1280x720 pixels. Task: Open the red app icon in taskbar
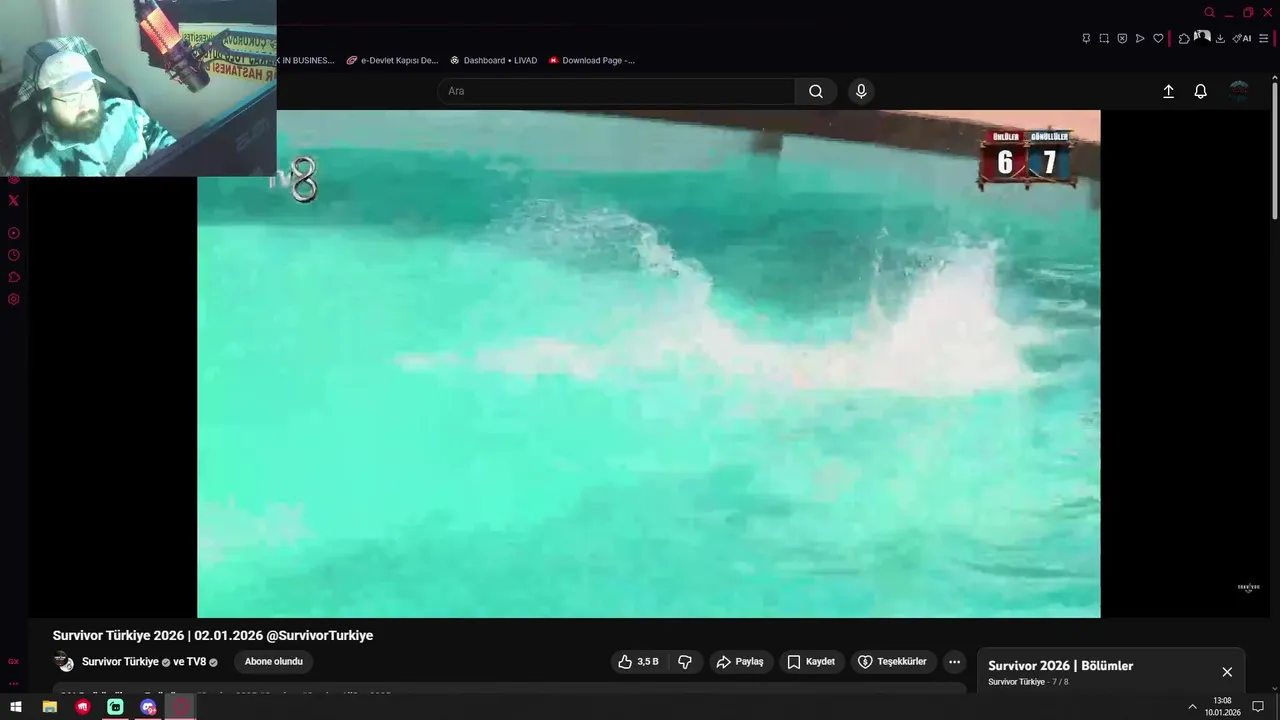[x=82, y=707]
